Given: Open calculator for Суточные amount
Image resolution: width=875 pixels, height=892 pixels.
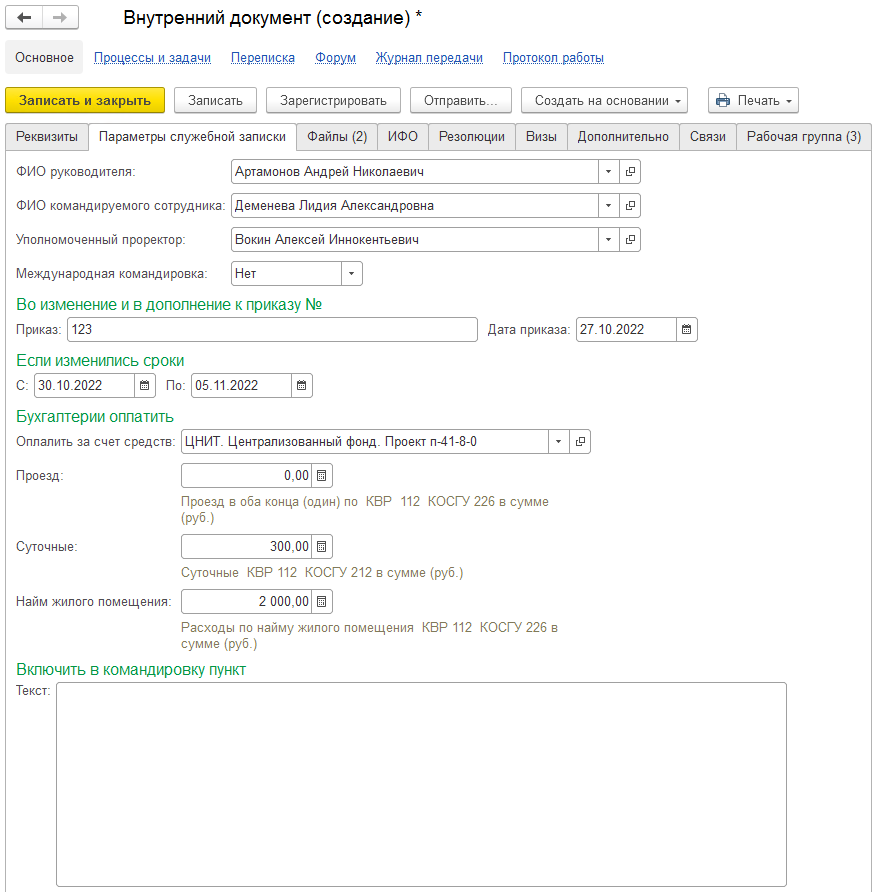Looking at the screenshot, I should point(321,547).
